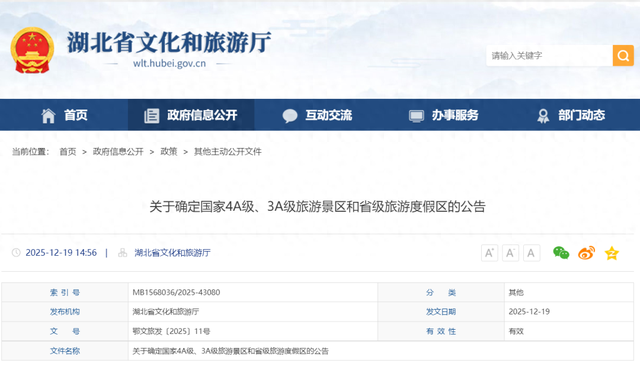Click validity value 有效
This screenshot has width=640, height=370.
point(516,331)
